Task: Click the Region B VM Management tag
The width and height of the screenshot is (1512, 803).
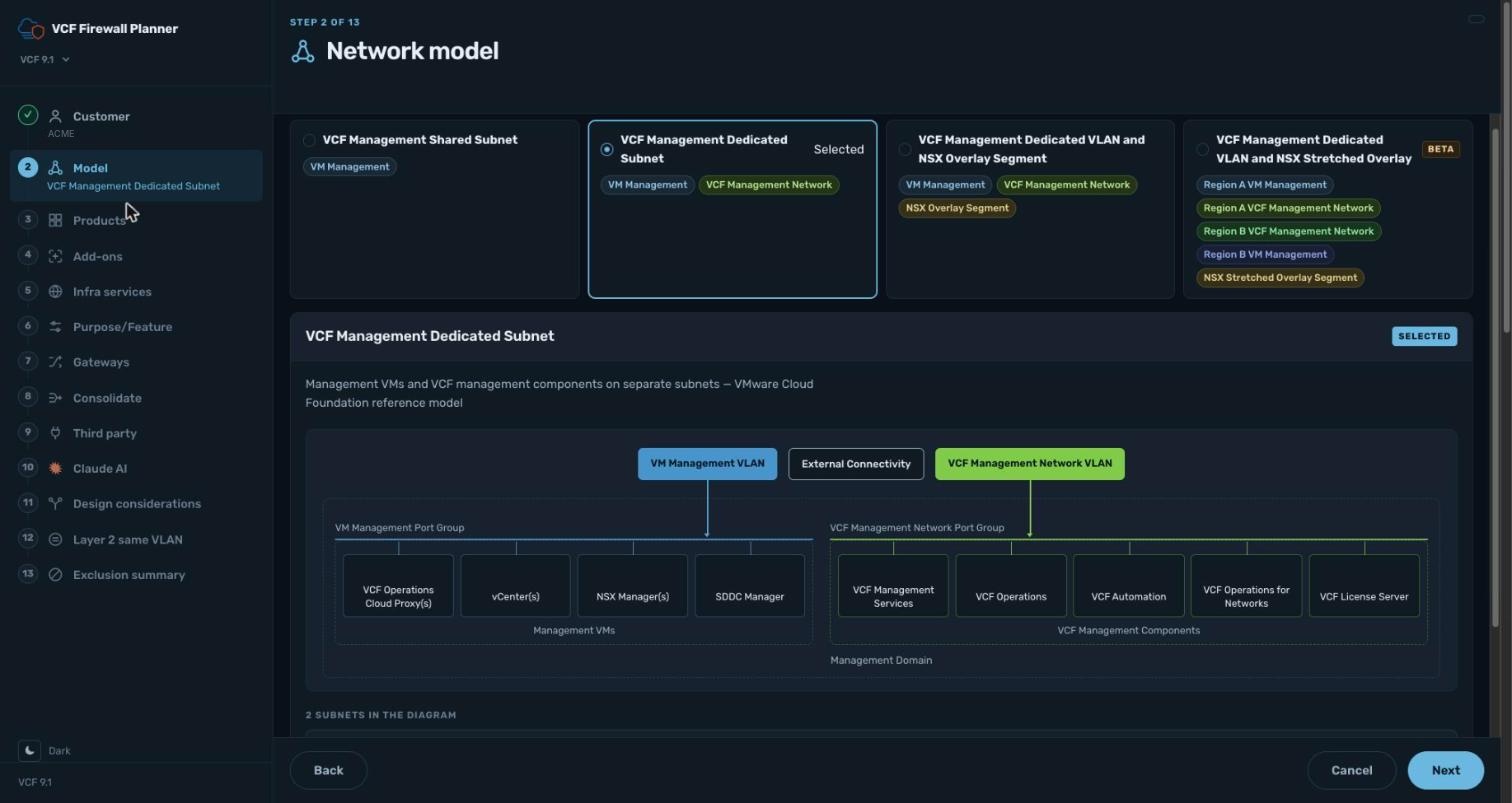Action: [x=1265, y=255]
